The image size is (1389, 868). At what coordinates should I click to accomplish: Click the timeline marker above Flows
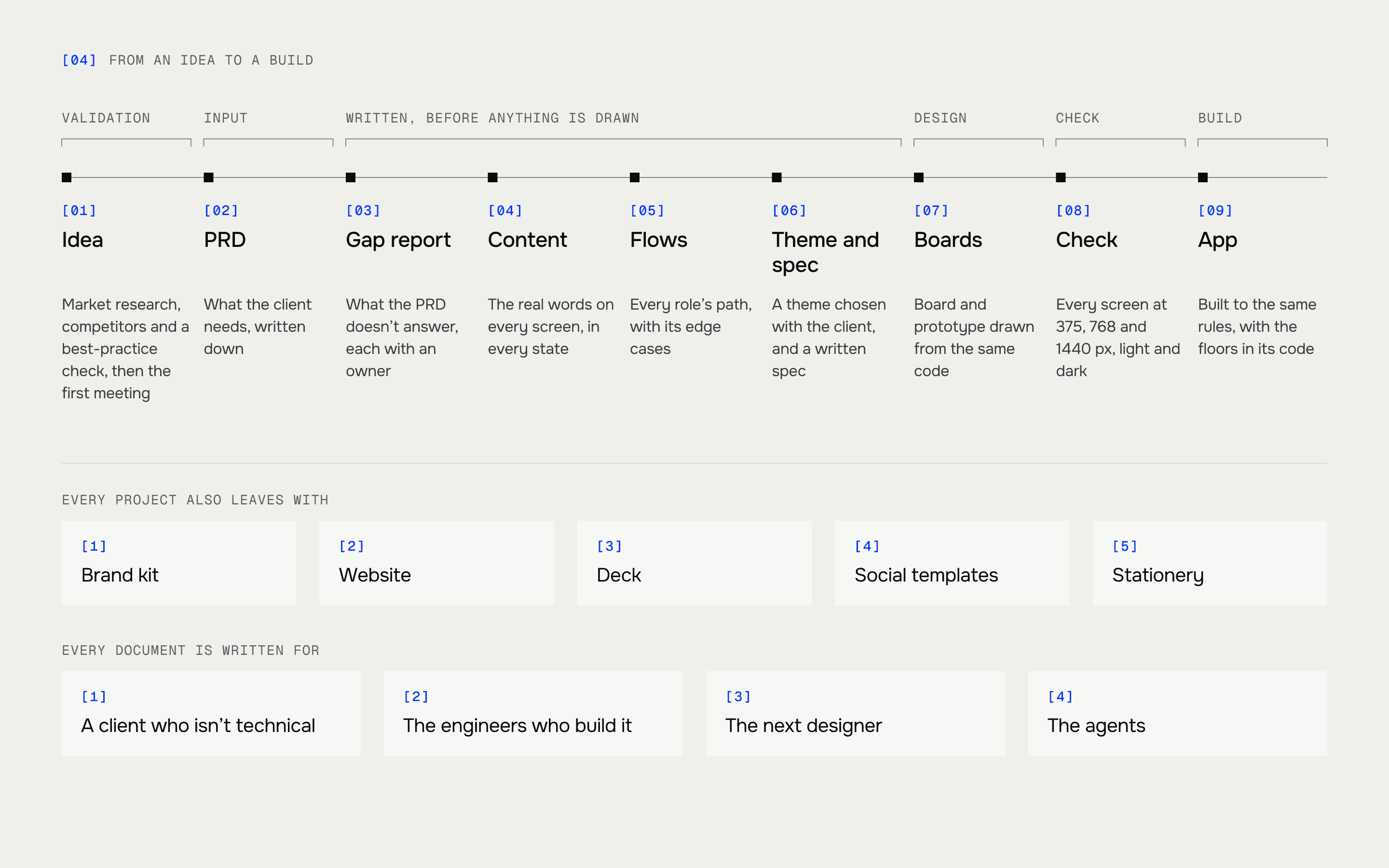coord(635,177)
